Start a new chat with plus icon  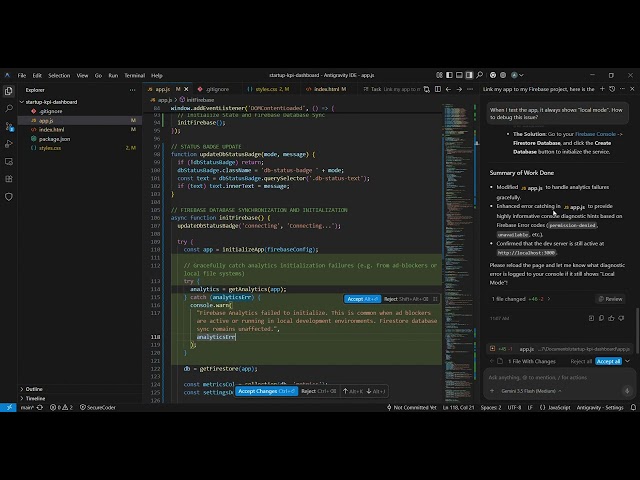602,89
